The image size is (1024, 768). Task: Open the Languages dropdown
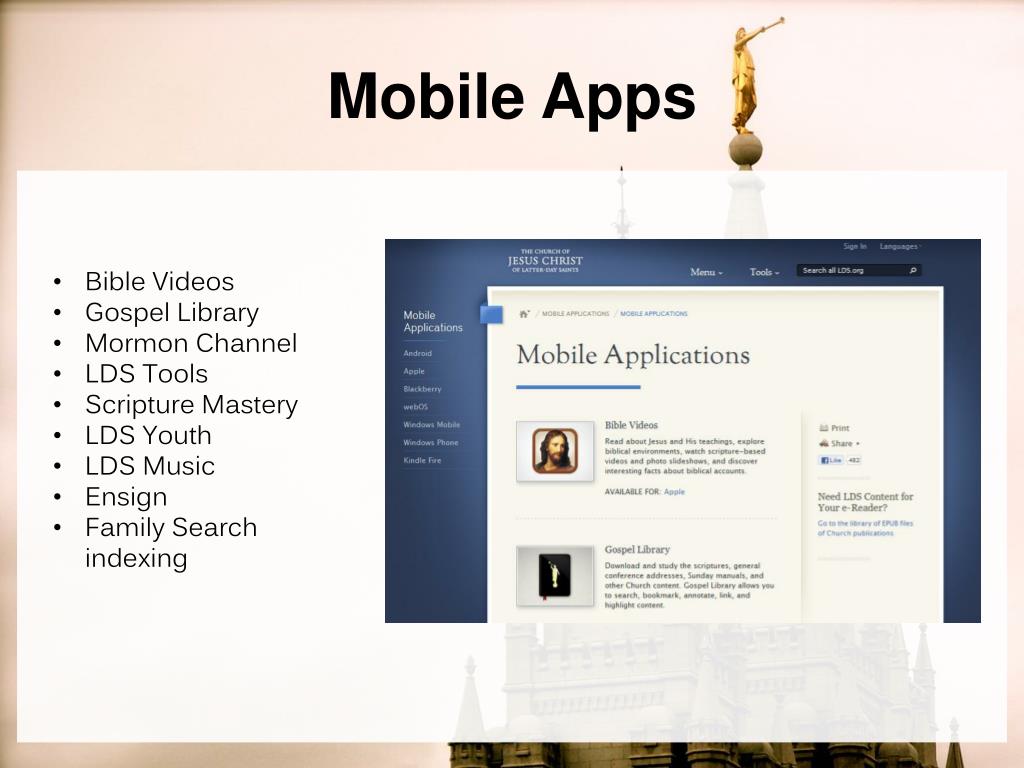click(899, 246)
